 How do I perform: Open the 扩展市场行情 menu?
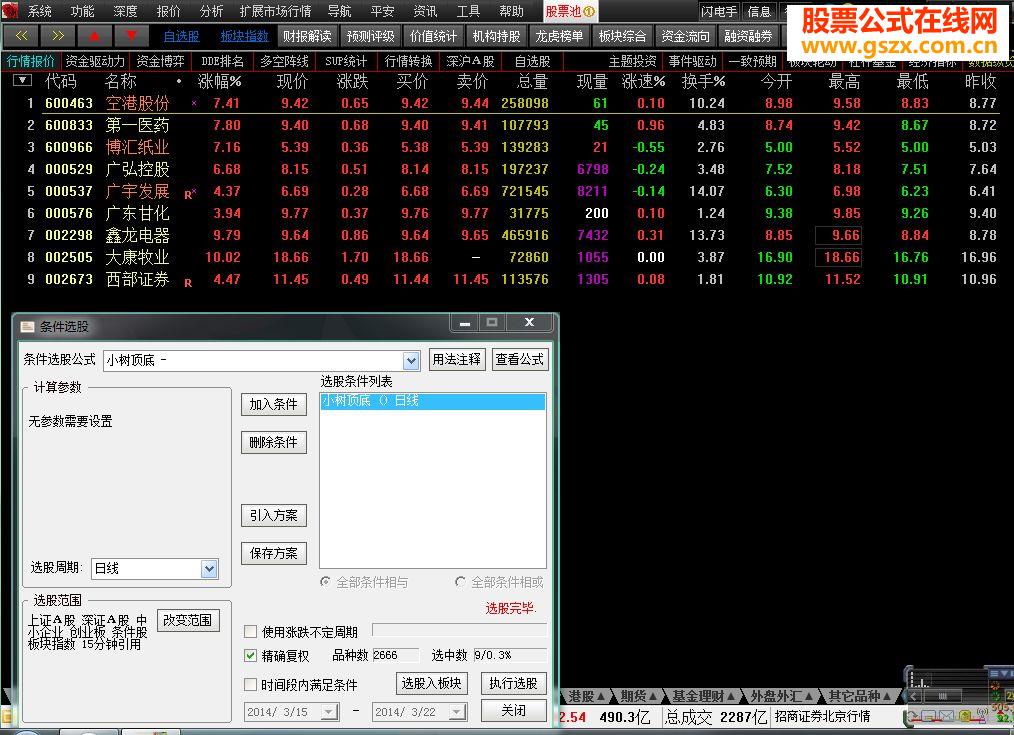pyautogui.click(x=275, y=11)
